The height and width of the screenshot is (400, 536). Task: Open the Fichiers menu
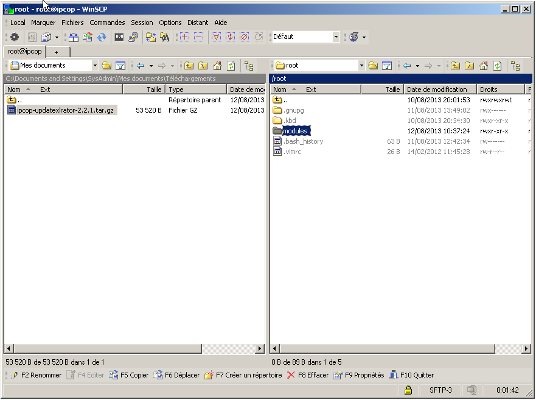coord(72,23)
